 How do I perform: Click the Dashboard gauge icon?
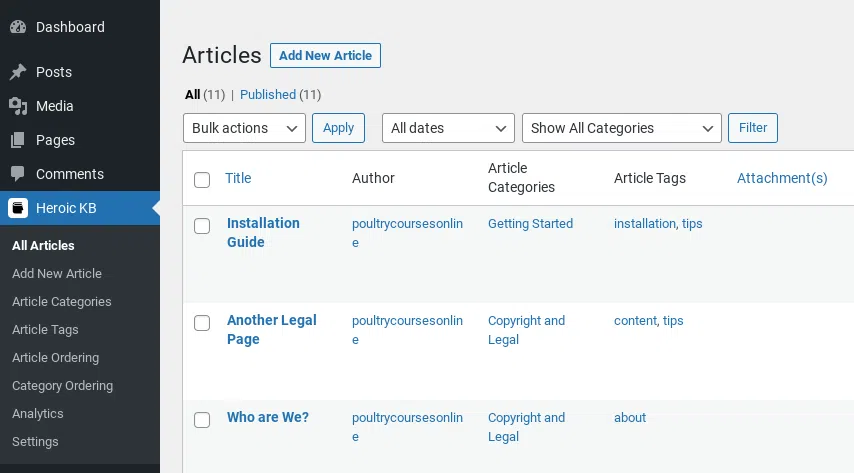point(18,27)
